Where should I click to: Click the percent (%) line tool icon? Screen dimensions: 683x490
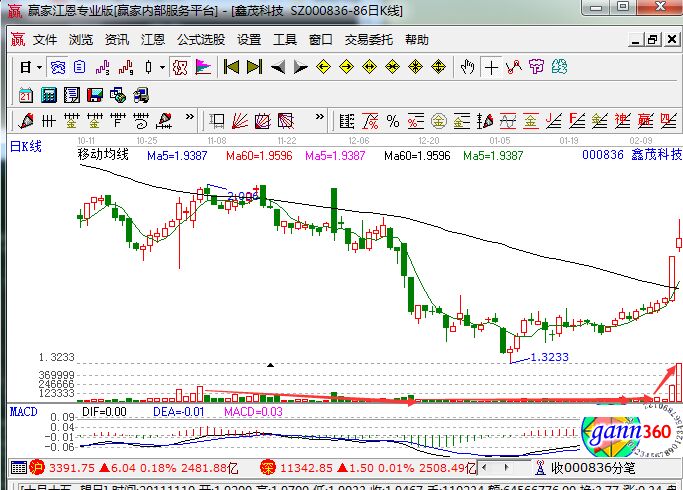(x=393, y=121)
